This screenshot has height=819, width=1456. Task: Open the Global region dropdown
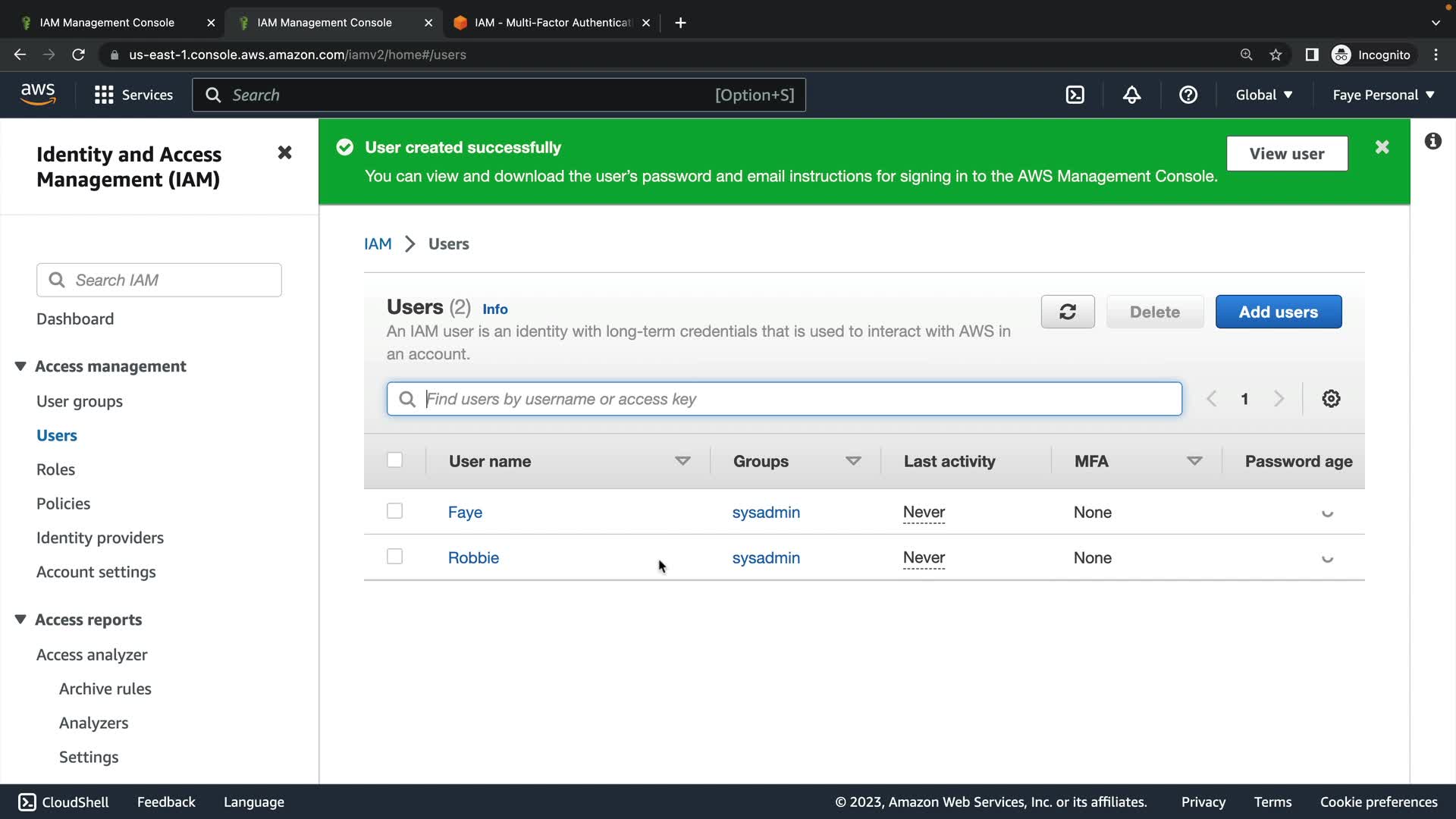(x=1263, y=95)
